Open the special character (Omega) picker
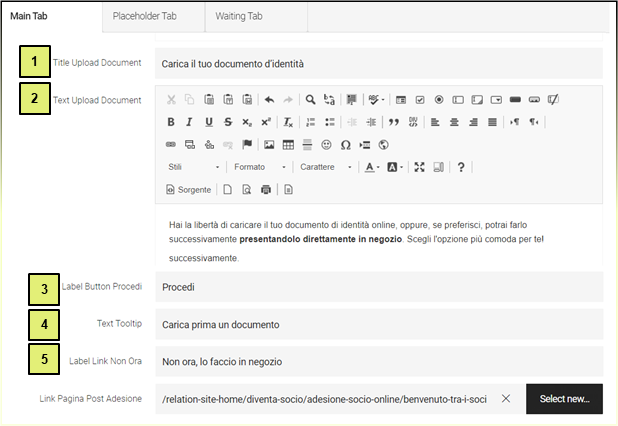618x426 pixels. pos(345,145)
